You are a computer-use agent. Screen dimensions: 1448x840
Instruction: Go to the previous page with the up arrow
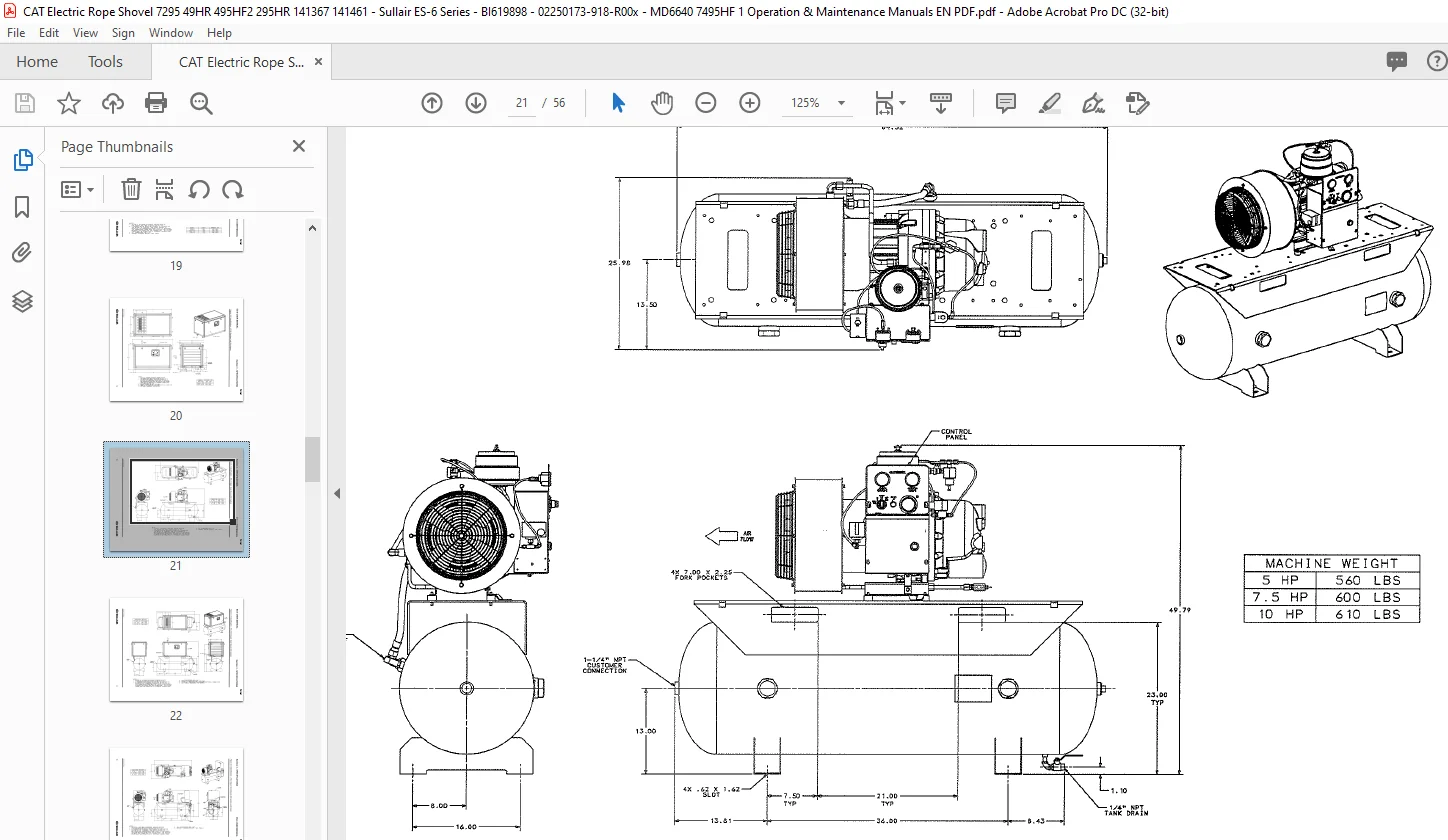point(432,103)
